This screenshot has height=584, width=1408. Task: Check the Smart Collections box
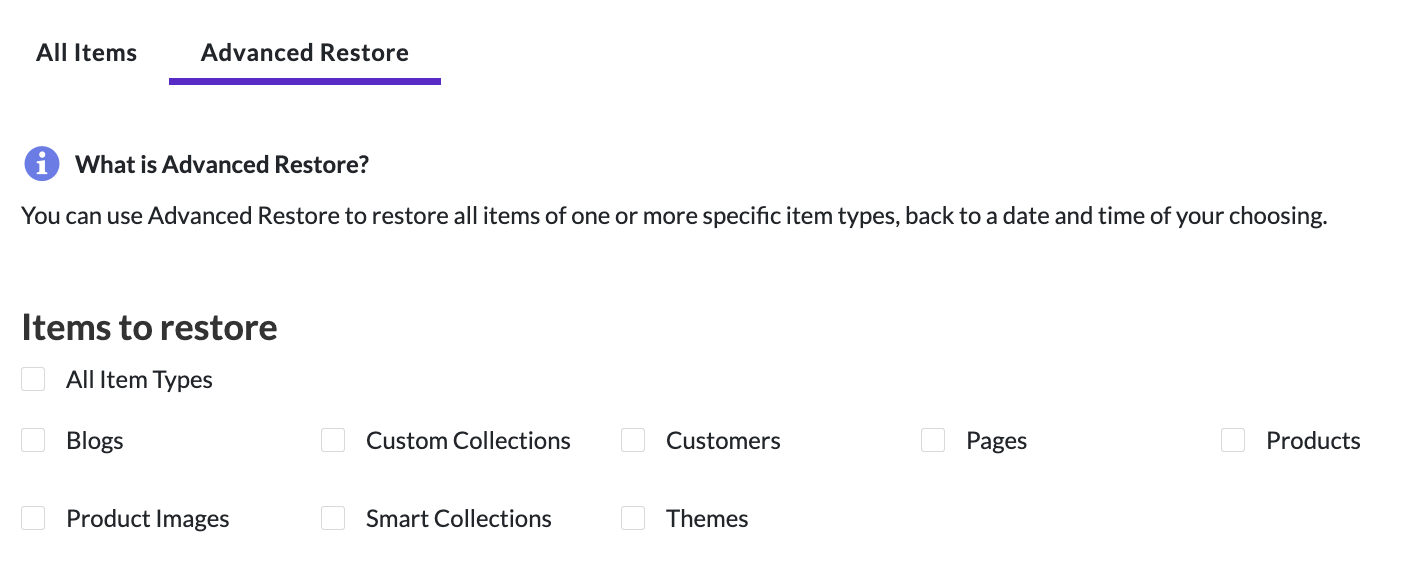pos(333,518)
